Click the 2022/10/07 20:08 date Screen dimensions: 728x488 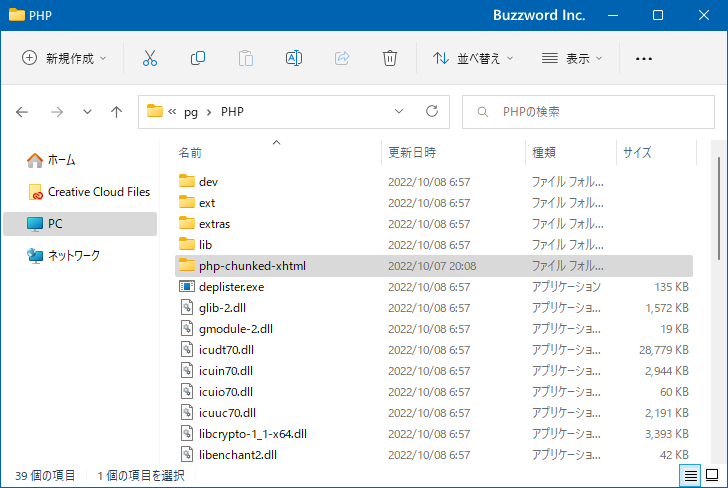pyautogui.click(x=432, y=266)
